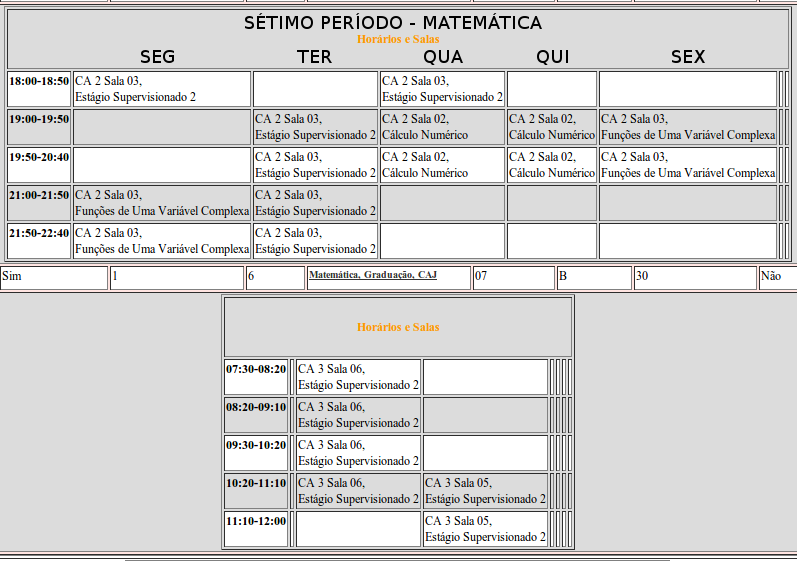797x561 pixels.
Task: Click the 07:30-08:20 time slot
Action: point(256,377)
